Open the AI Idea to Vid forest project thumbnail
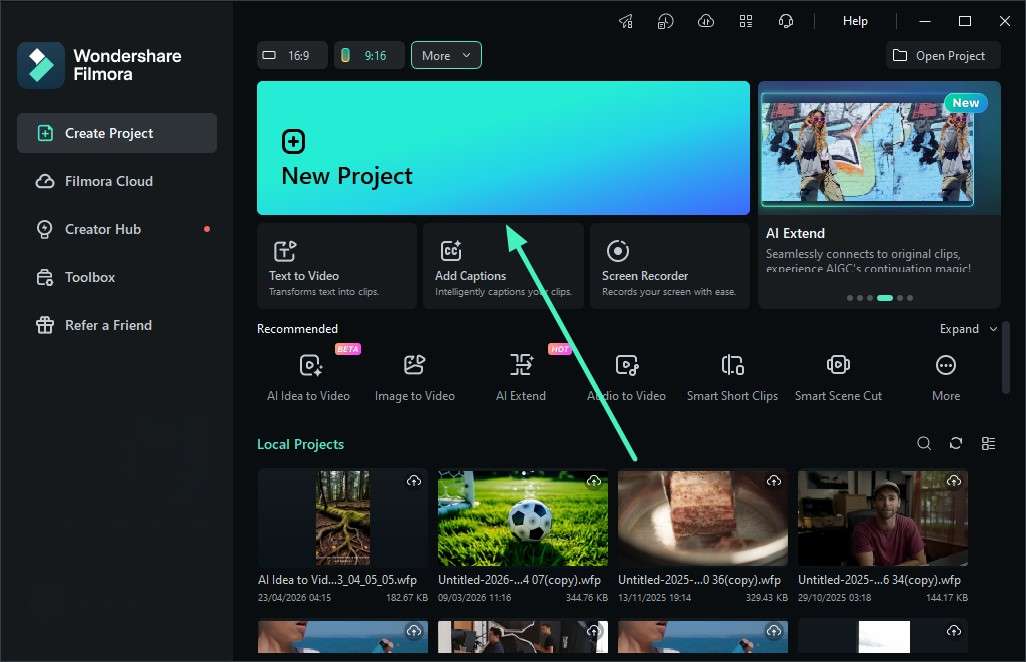The width and height of the screenshot is (1026, 662). click(343, 517)
